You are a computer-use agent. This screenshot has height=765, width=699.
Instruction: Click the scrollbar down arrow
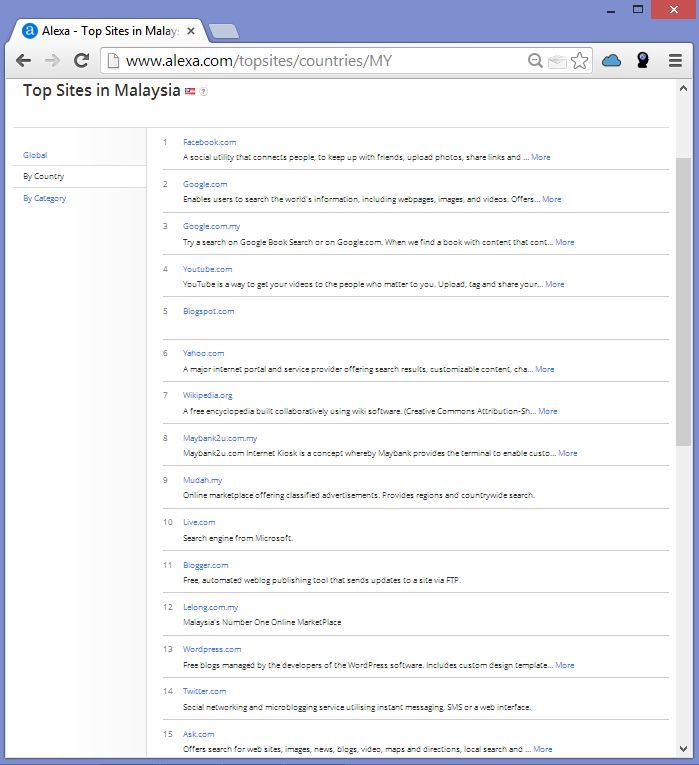[x=683, y=748]
